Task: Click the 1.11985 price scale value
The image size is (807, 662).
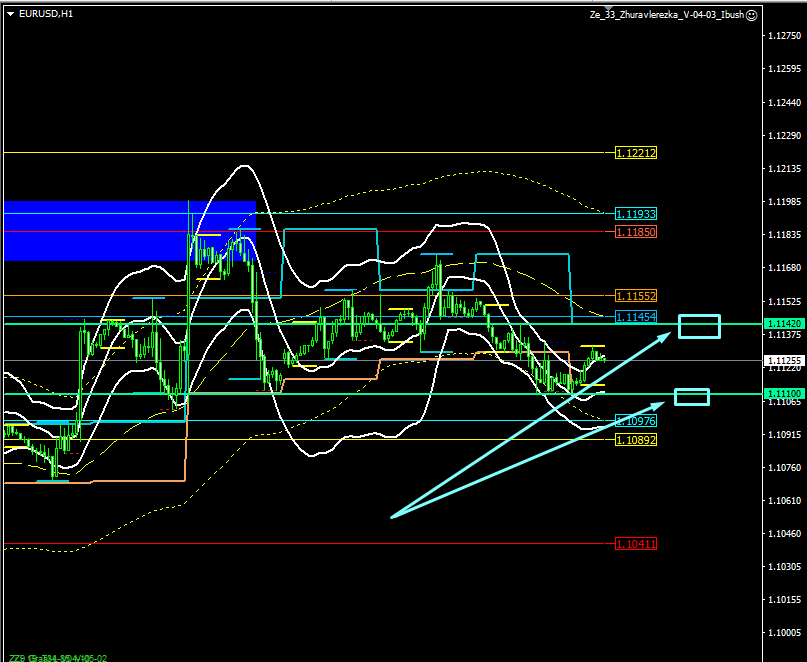Action: point(784,202)
